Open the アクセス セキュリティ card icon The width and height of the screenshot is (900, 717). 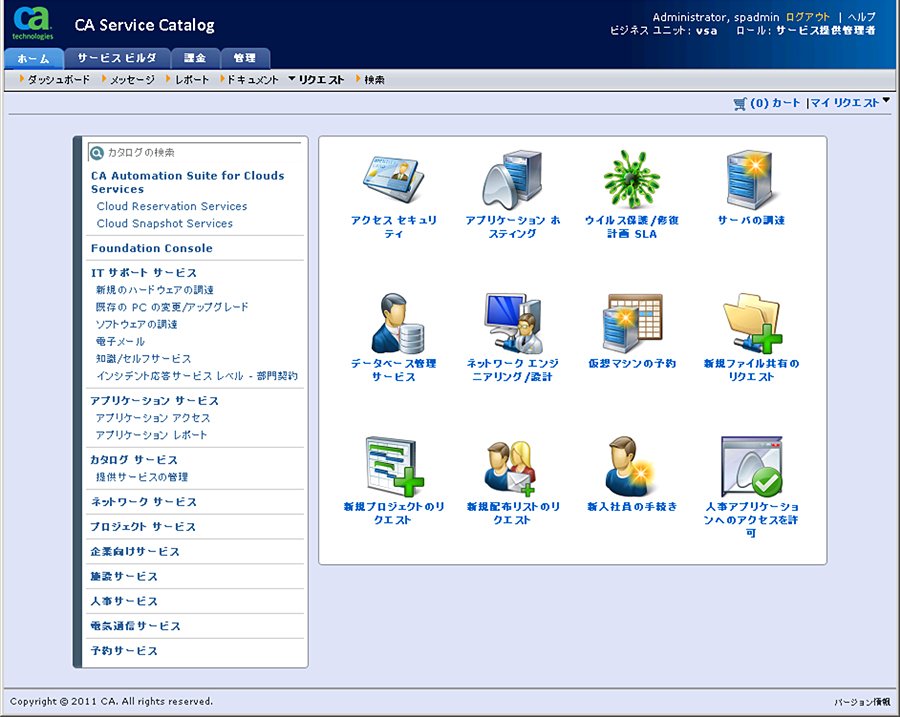click(x=394, y=179)
